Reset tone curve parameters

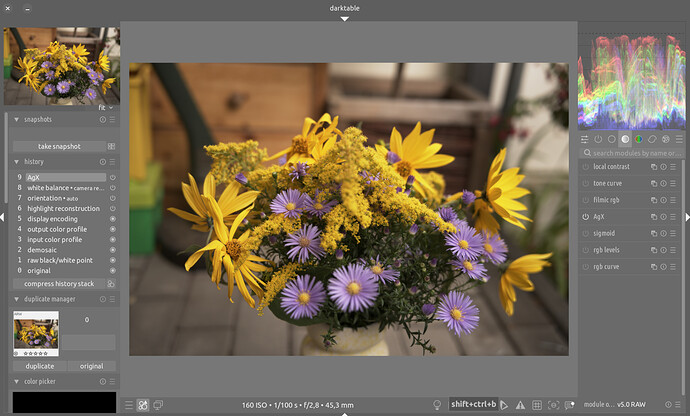pyautogui.click(x=664, y=184)
